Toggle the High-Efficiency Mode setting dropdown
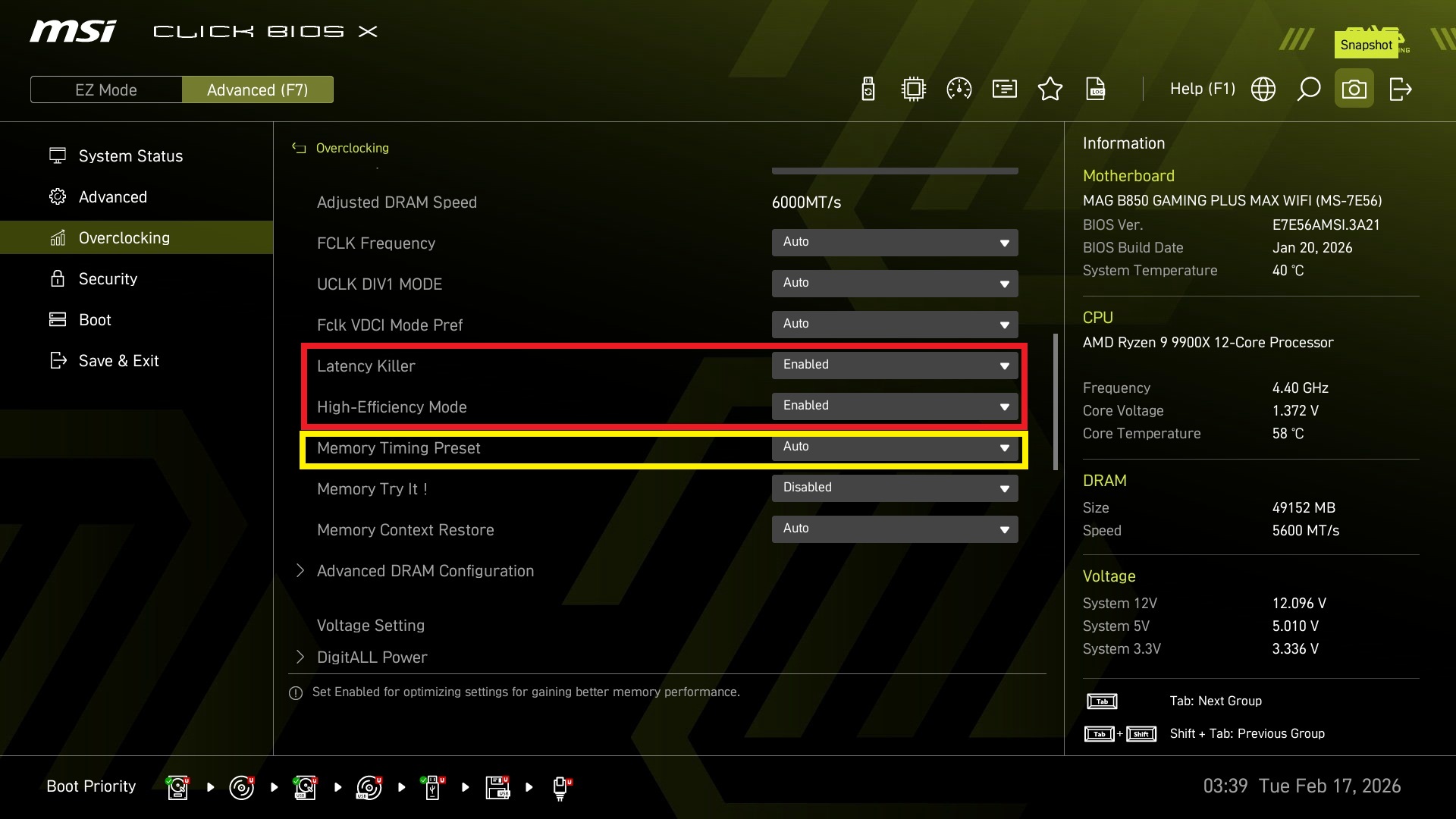Viewport: 1456px width, 819px height. (895, 406)
